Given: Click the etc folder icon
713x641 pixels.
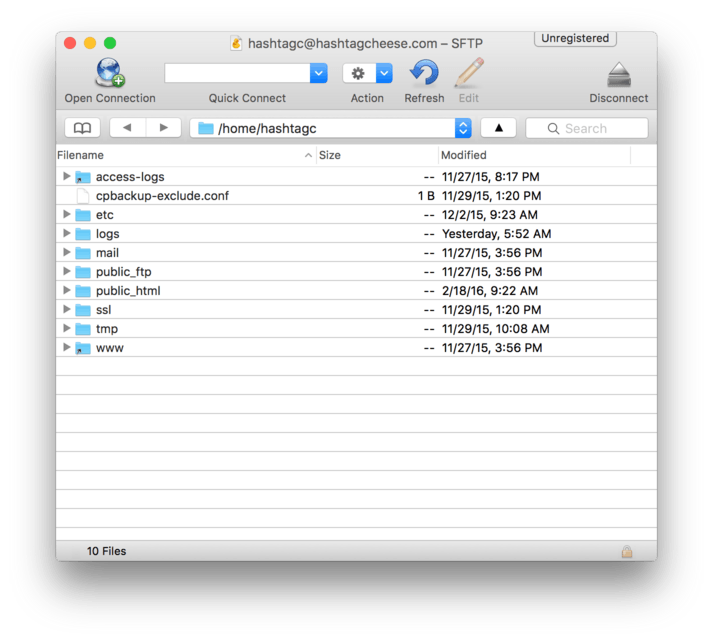Looking at the screenshot, I should pos(83,215).
